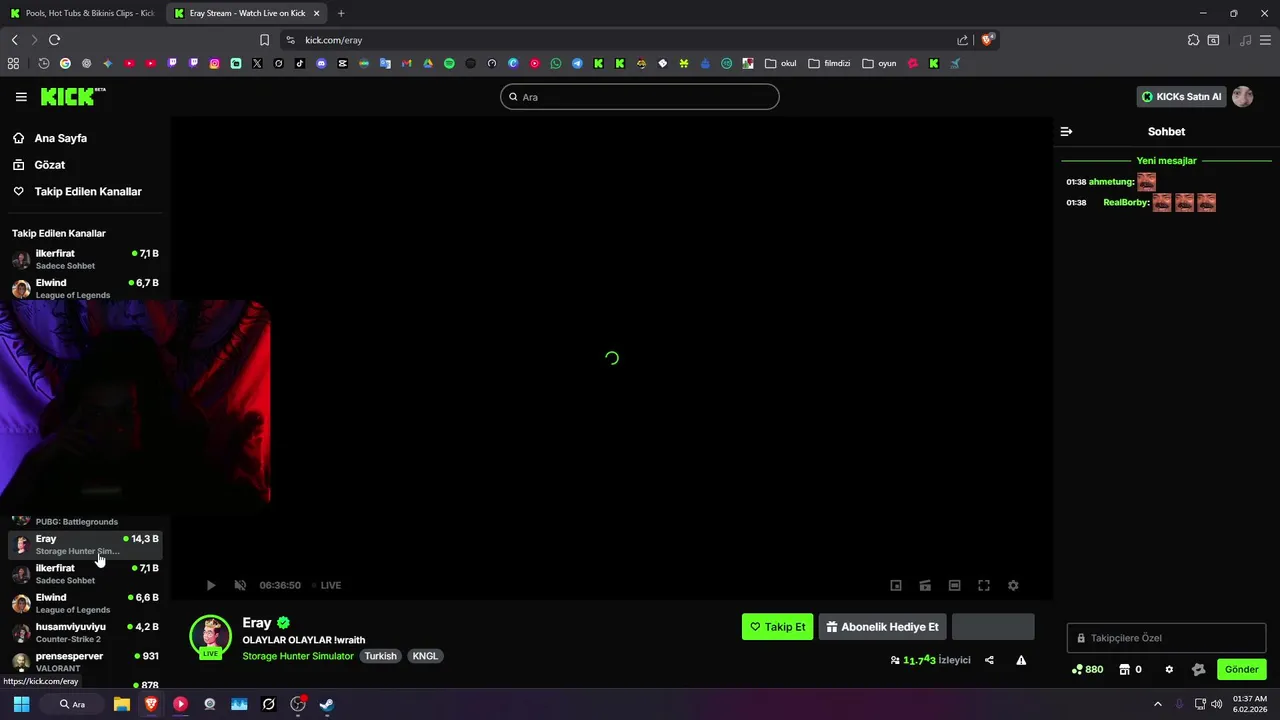Click the share icon next to İzleyici
1280x720 pixels.
point(989,660)
